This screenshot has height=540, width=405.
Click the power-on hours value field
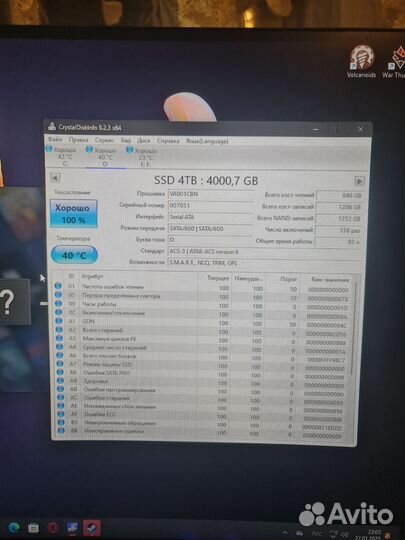[339, 242]
